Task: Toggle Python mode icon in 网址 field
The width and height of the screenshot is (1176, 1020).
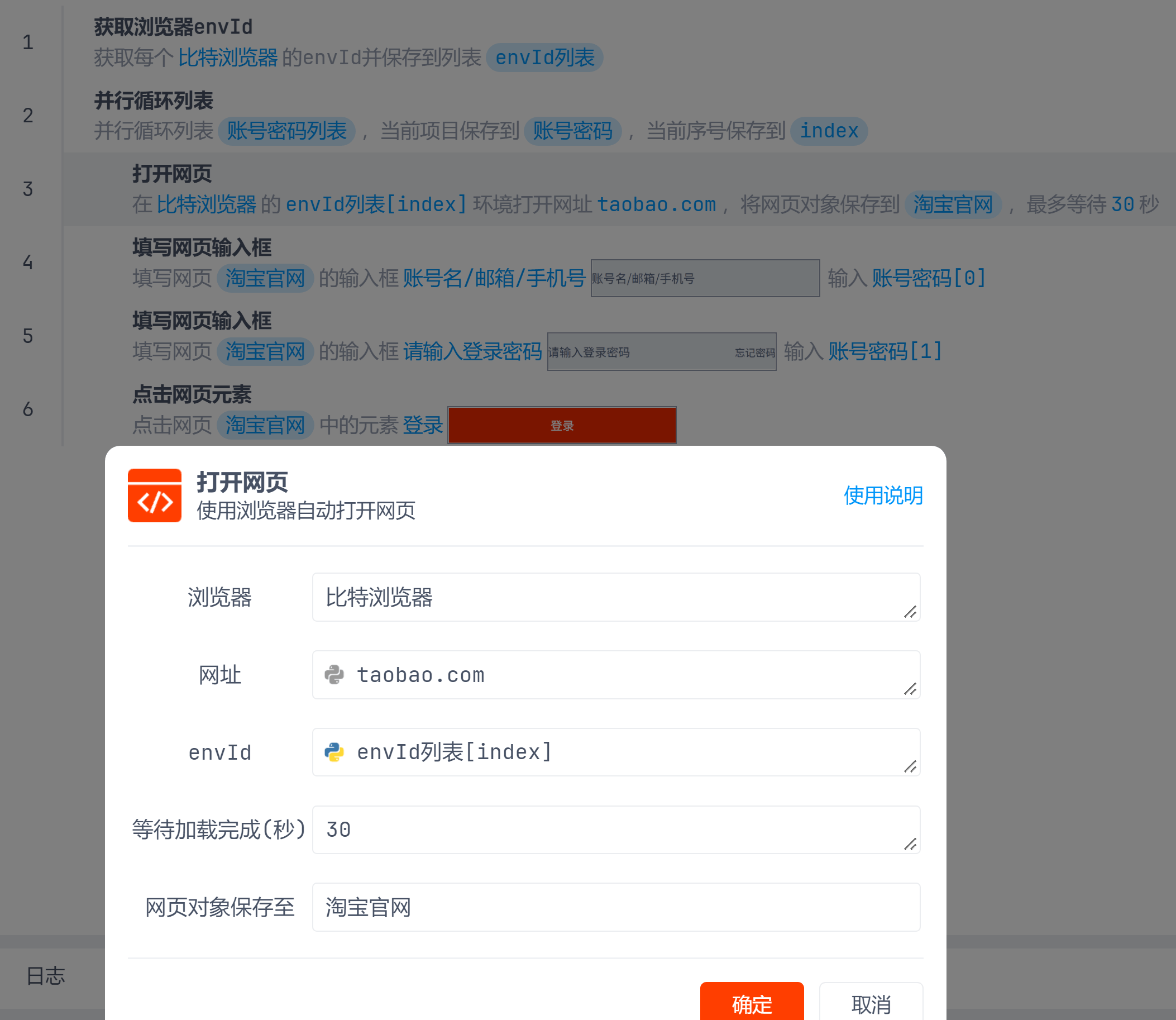Action: pyautogui.click(x=334, y=674)
